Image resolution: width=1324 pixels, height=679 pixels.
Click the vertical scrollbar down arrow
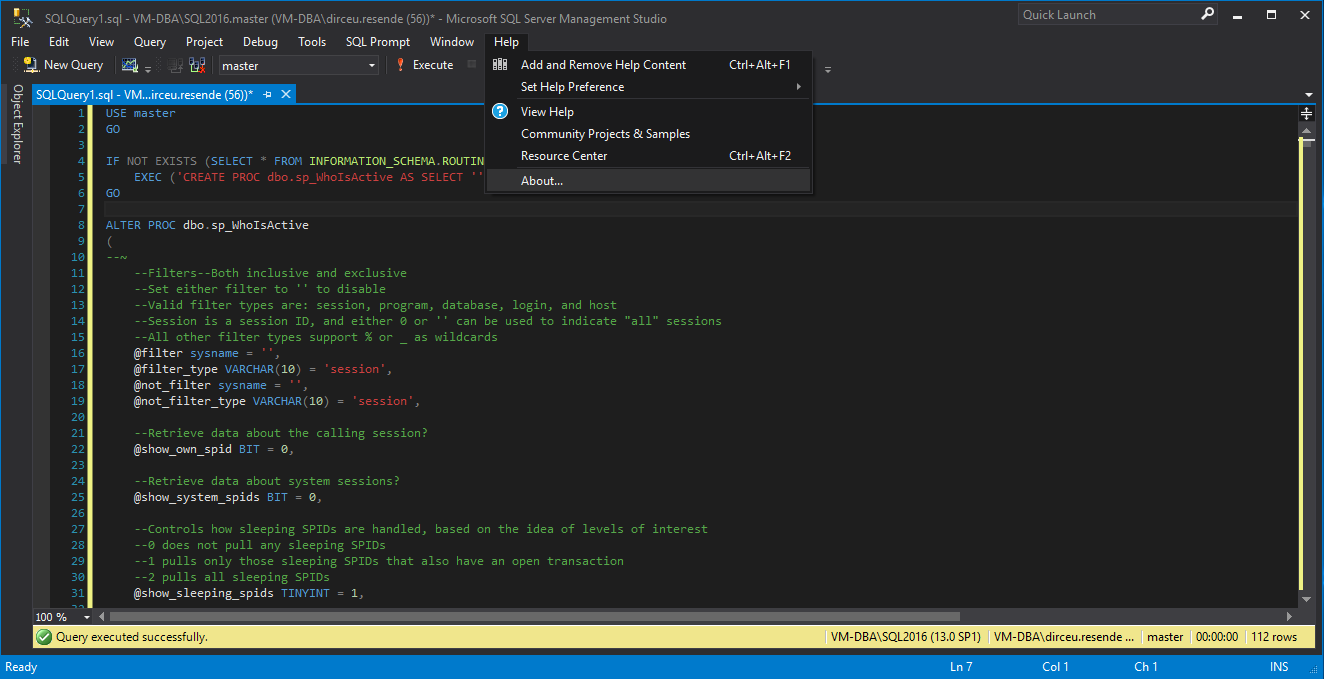[x=1306, y=599]
